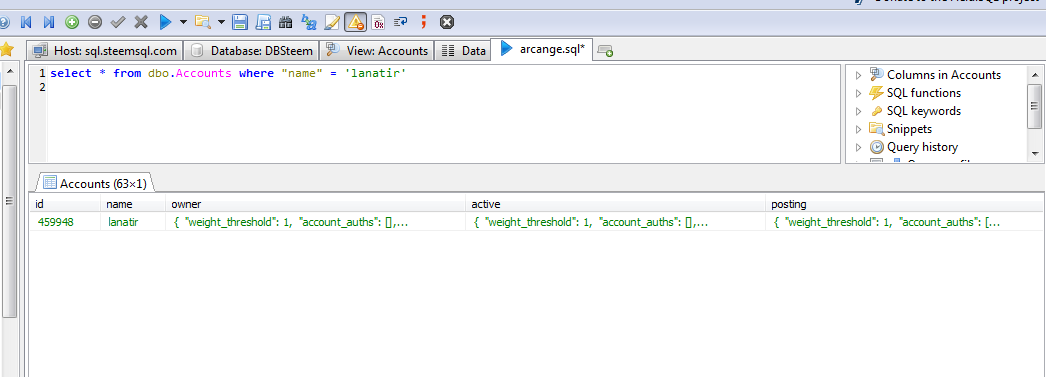Switch to View: Accounts tab

tap(377, 50)
